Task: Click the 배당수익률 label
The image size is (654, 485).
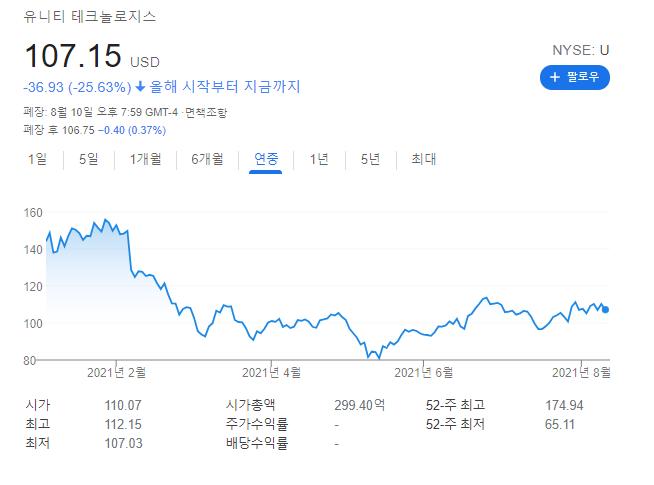Action: point(257,443)
